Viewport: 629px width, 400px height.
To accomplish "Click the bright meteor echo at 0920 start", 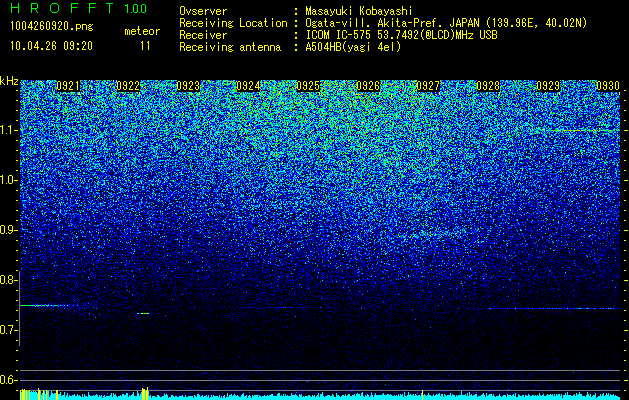I will [x=44, y=306].
